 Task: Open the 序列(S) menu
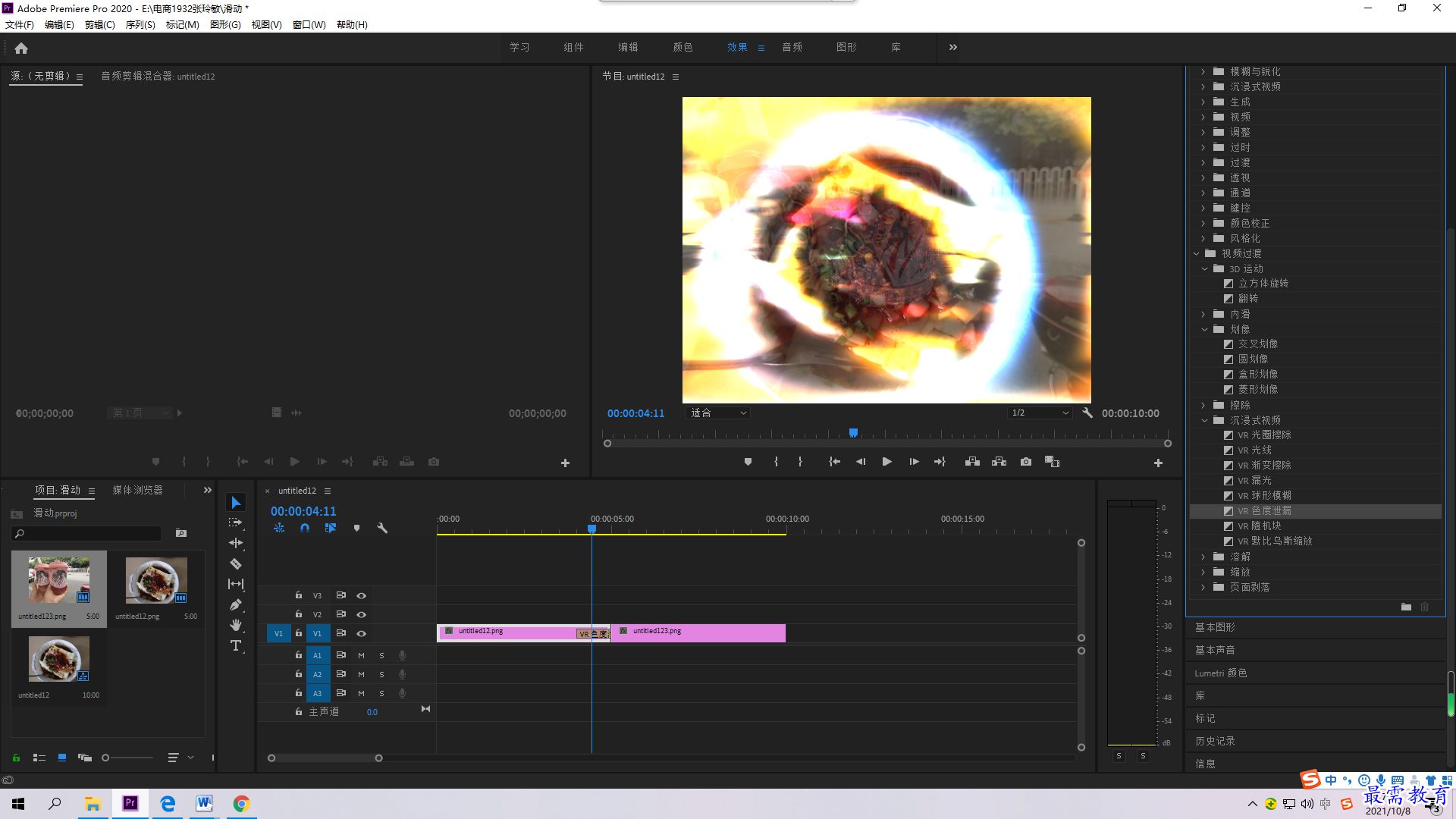pyautogui.click(x=140, y=25)
